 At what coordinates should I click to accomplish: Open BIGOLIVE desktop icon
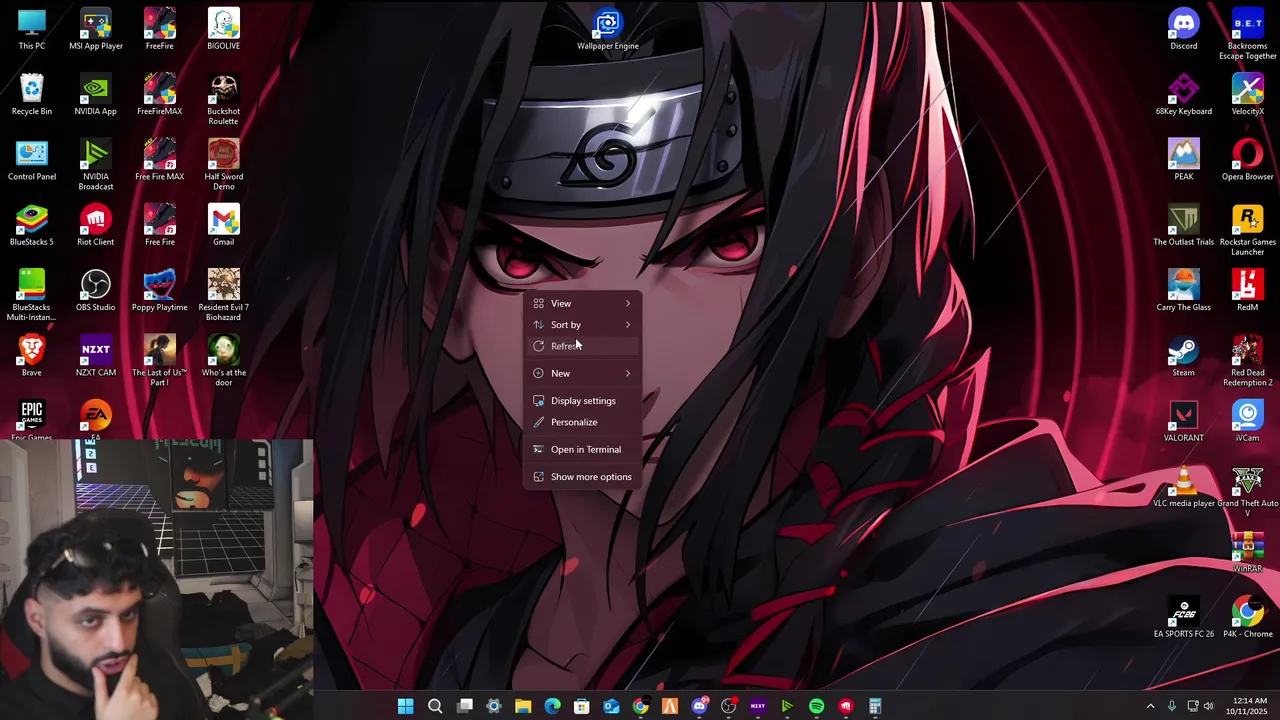tap(224, 30)
